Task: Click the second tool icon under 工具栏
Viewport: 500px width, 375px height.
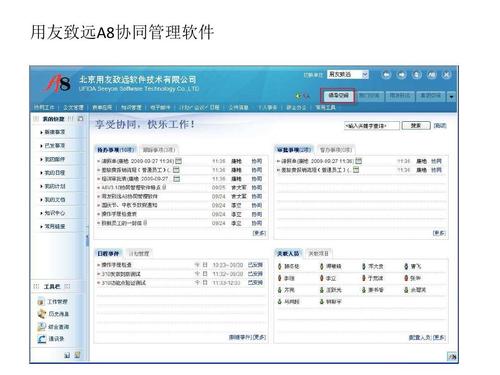Action: point(41,314)
